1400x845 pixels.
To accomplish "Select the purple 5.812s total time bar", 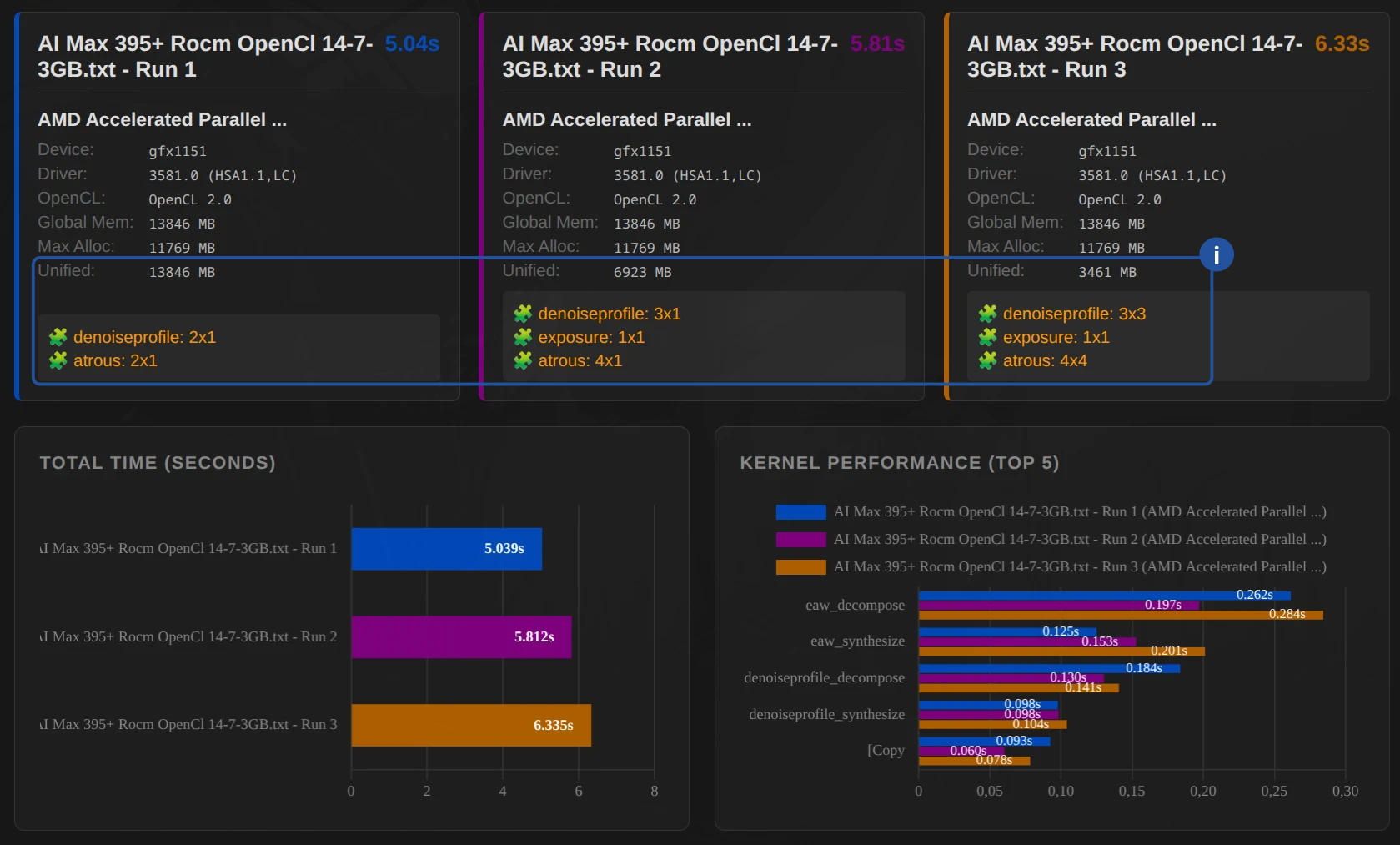I will coord(460,637).
